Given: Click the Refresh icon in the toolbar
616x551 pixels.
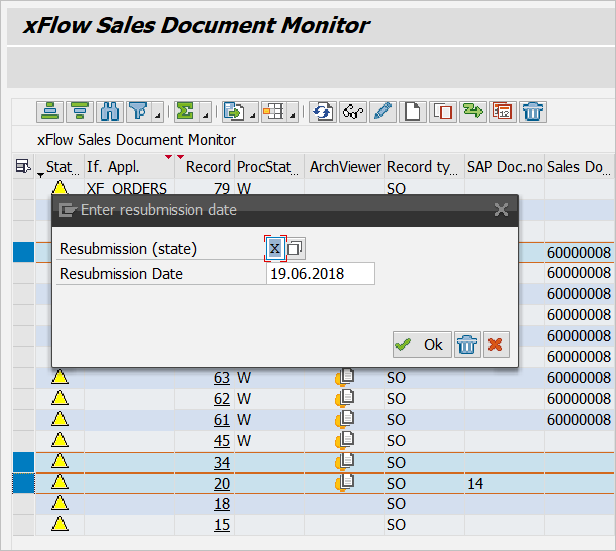Looking at the screenshot, I should pos(322,112).
